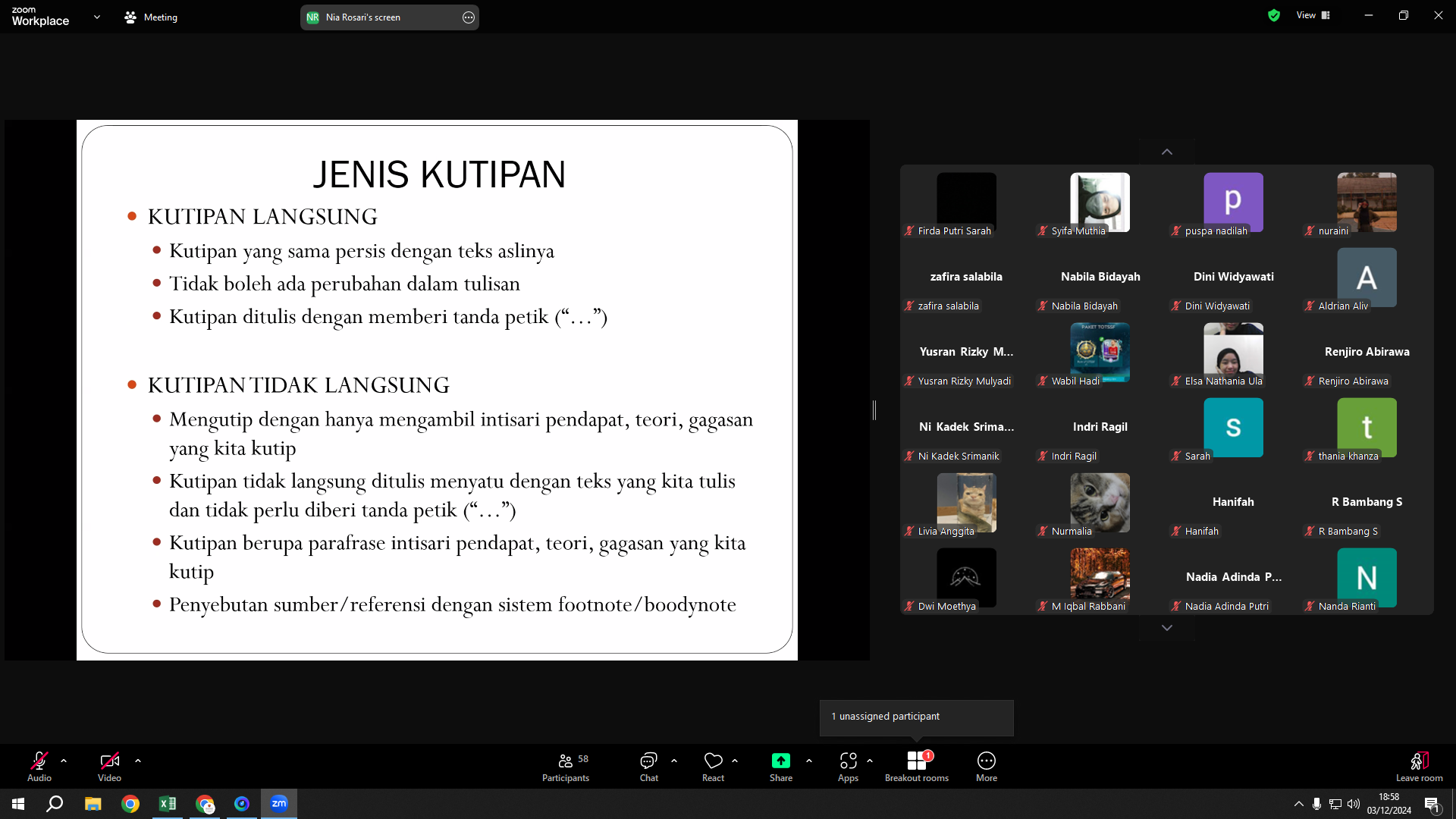Open the system volume control

click(1354, 804)
